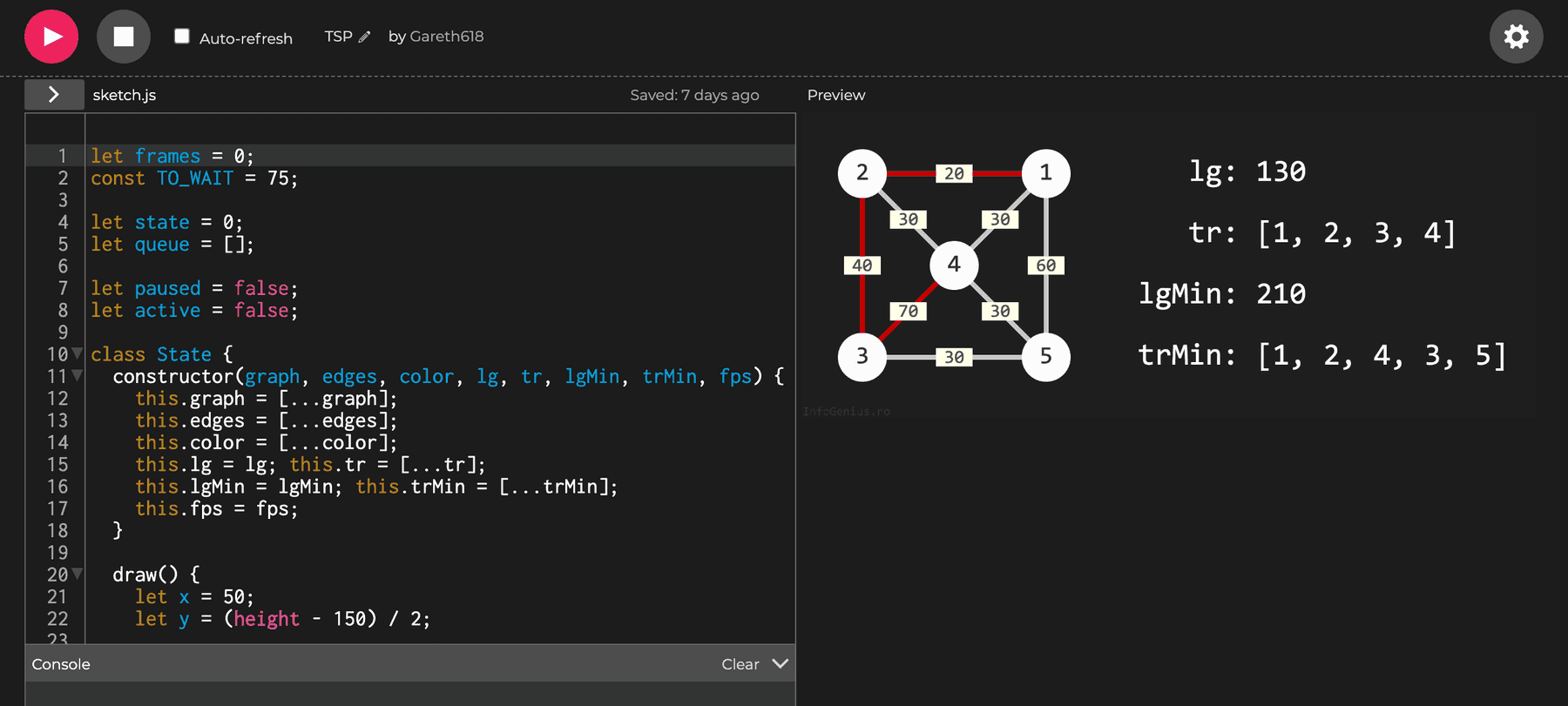Click graph node 2 in preview

tap(862, 173)
